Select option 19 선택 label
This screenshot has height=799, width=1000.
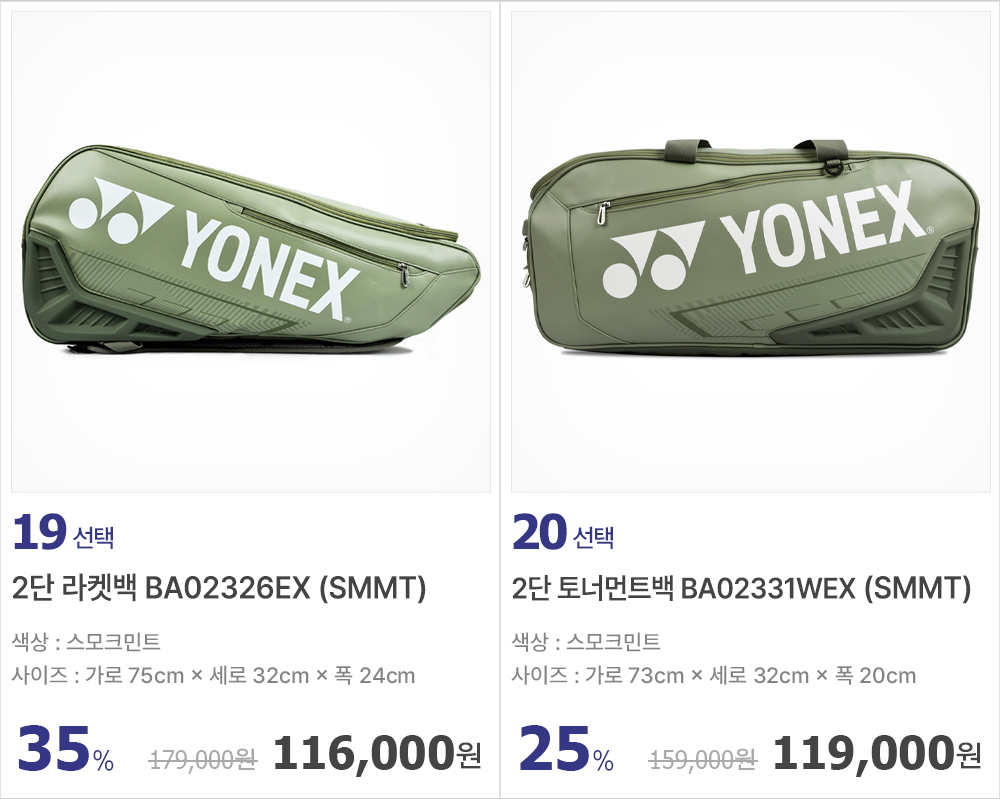pos(63,534)
